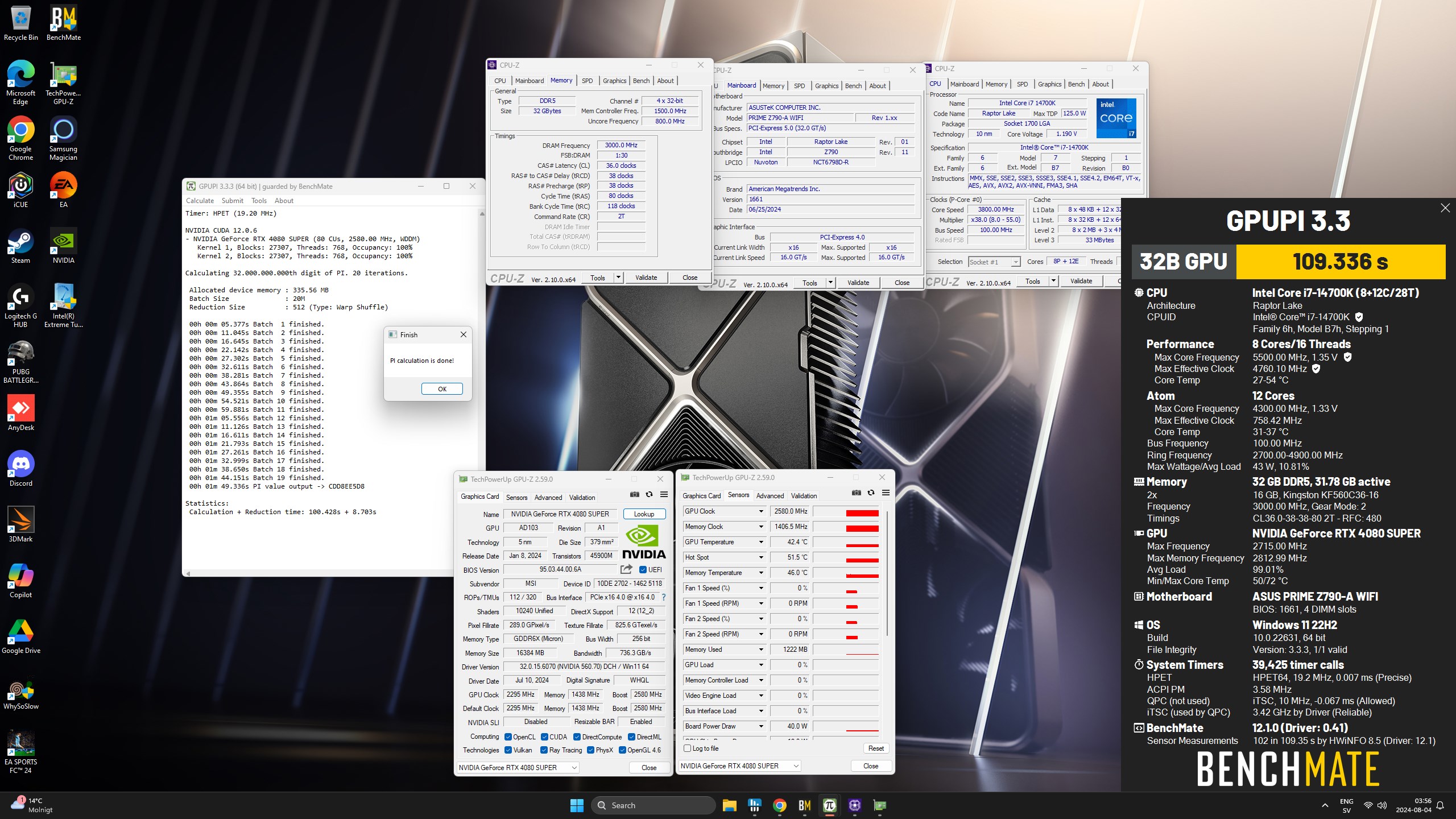Screen dimensions: 1456x819
Task: Click the Bus Interface question mark help icon
Action: point(663,597)
